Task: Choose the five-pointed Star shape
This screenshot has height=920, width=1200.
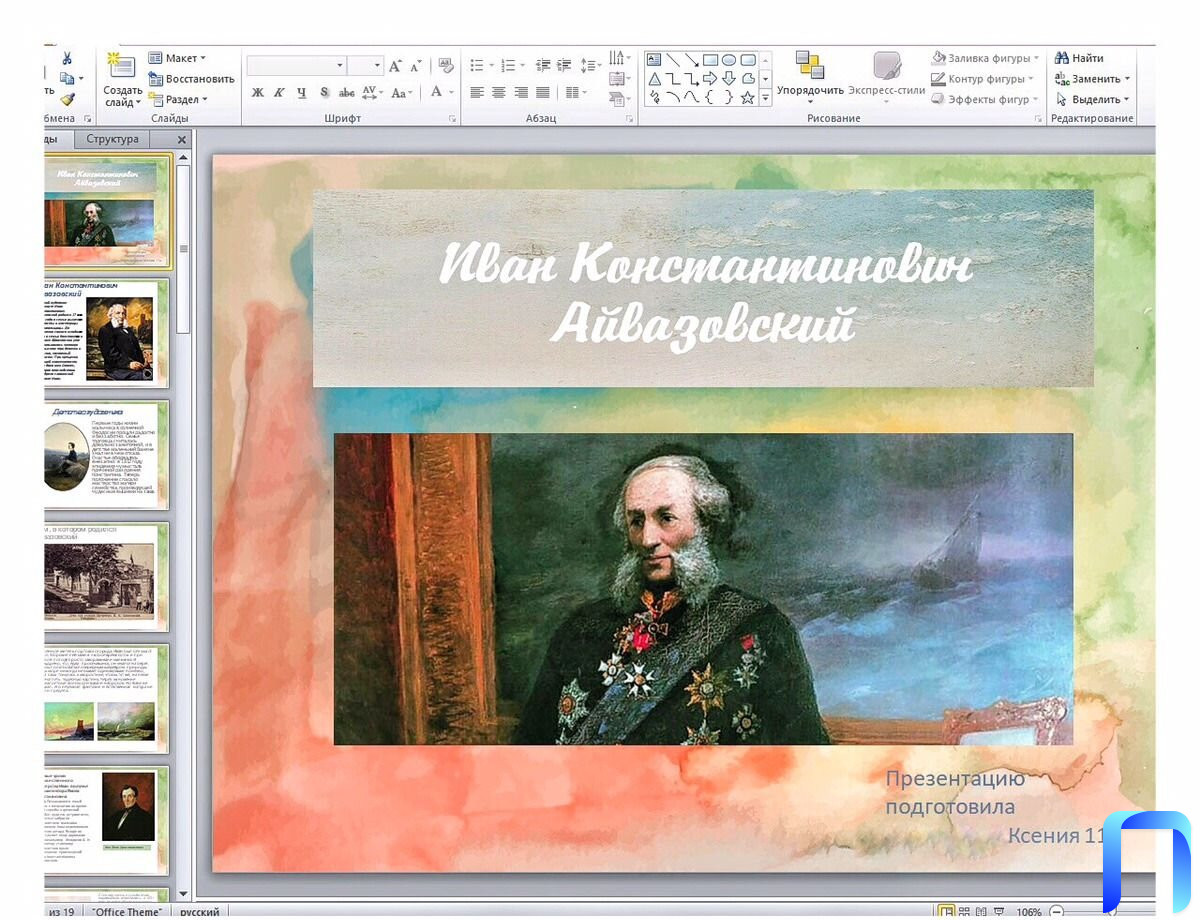Action: pyautogui.click(x=747, y=97)
